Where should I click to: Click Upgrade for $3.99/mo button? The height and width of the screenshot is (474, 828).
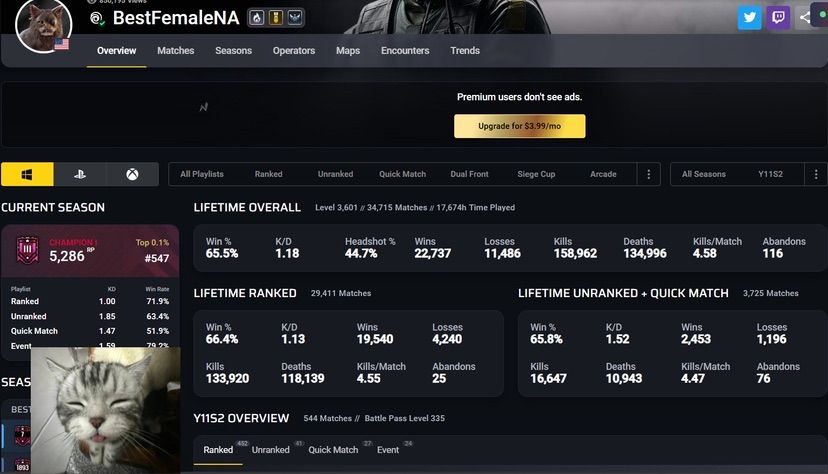520,126
